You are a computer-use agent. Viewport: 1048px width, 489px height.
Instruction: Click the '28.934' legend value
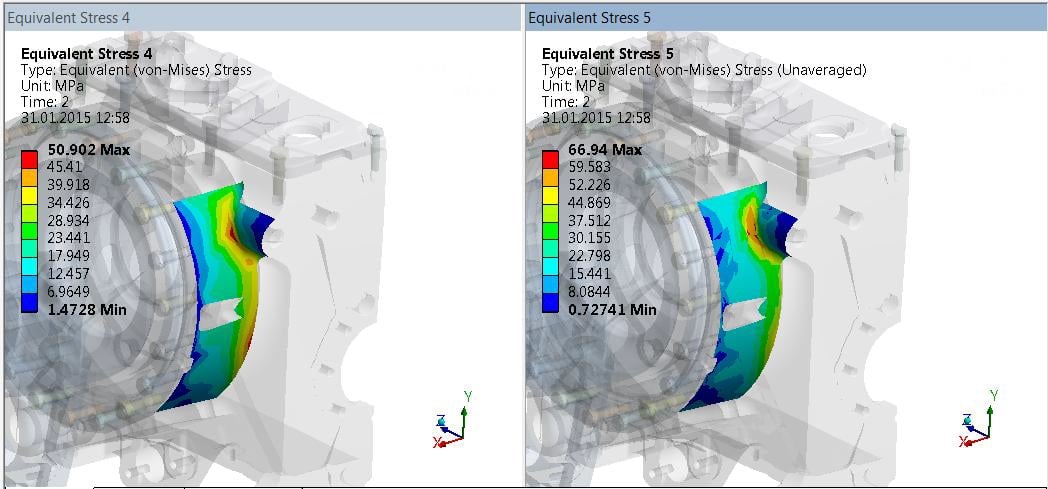point(68,220)
